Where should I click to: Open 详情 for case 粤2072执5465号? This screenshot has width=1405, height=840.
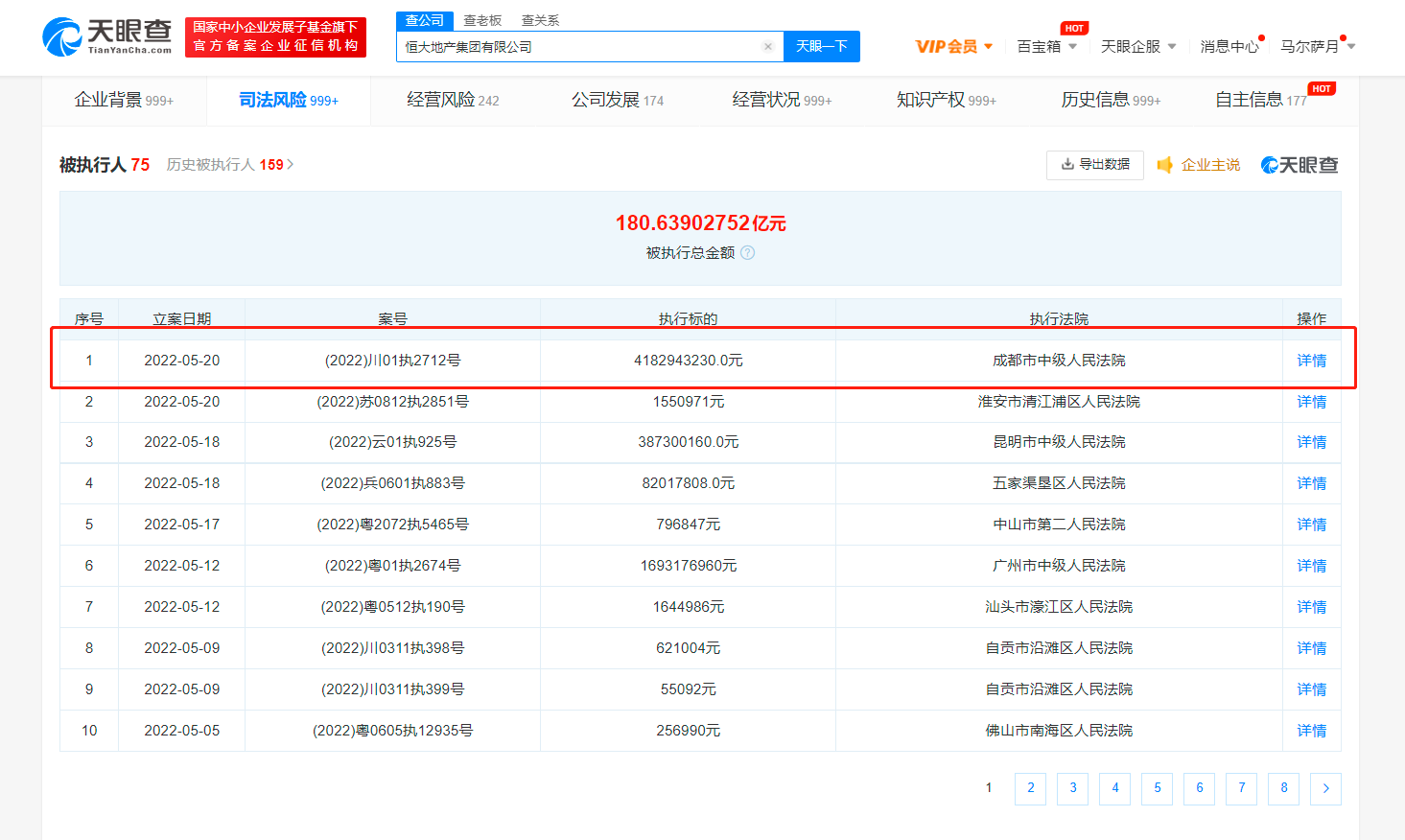(1311, 525)
